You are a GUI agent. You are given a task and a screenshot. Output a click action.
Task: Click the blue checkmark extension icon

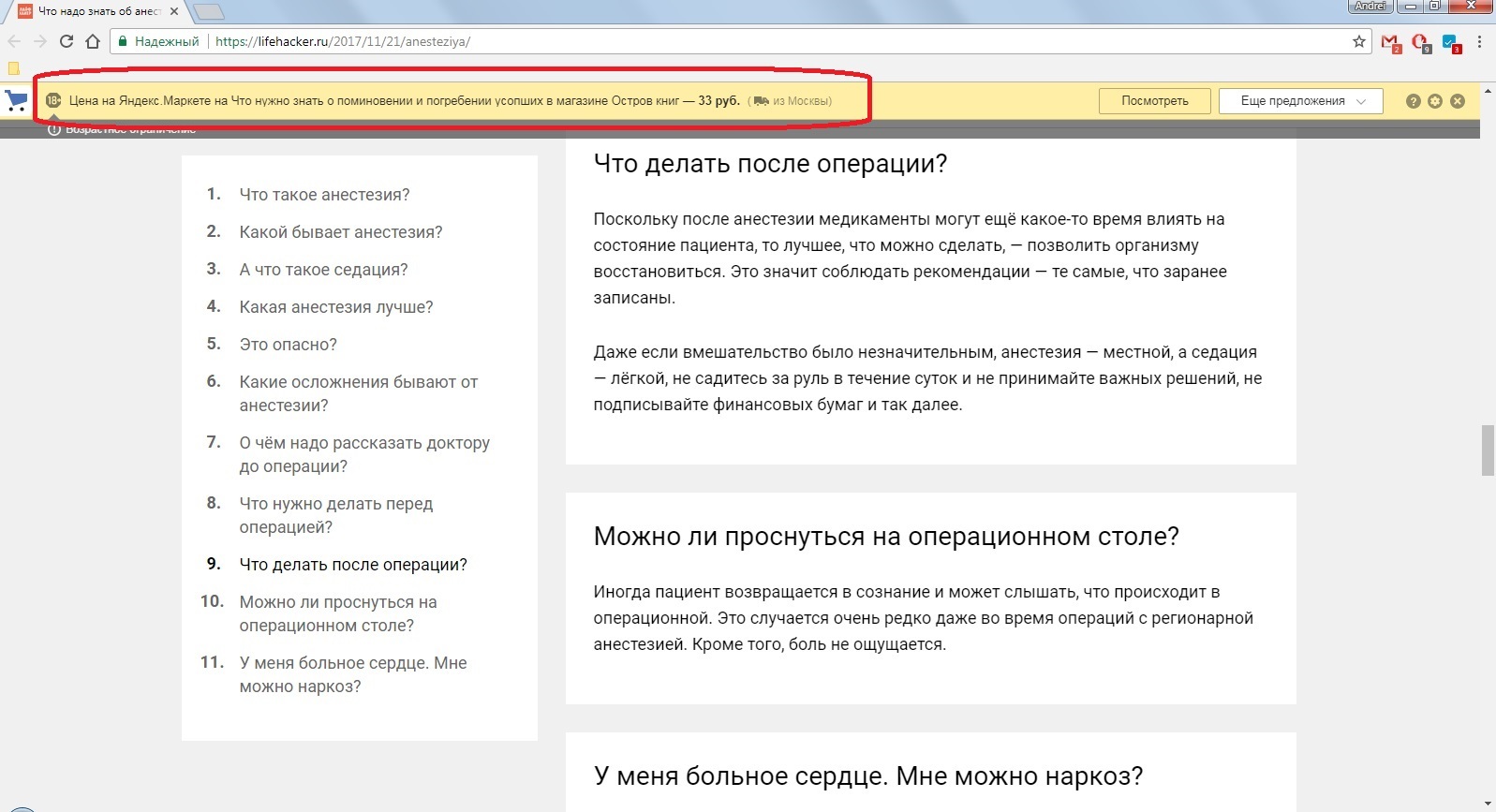1452,42
